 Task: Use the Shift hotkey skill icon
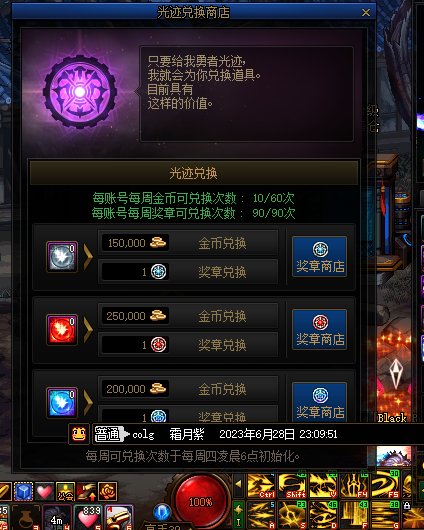pyautogui.click(x=292, y=486)
